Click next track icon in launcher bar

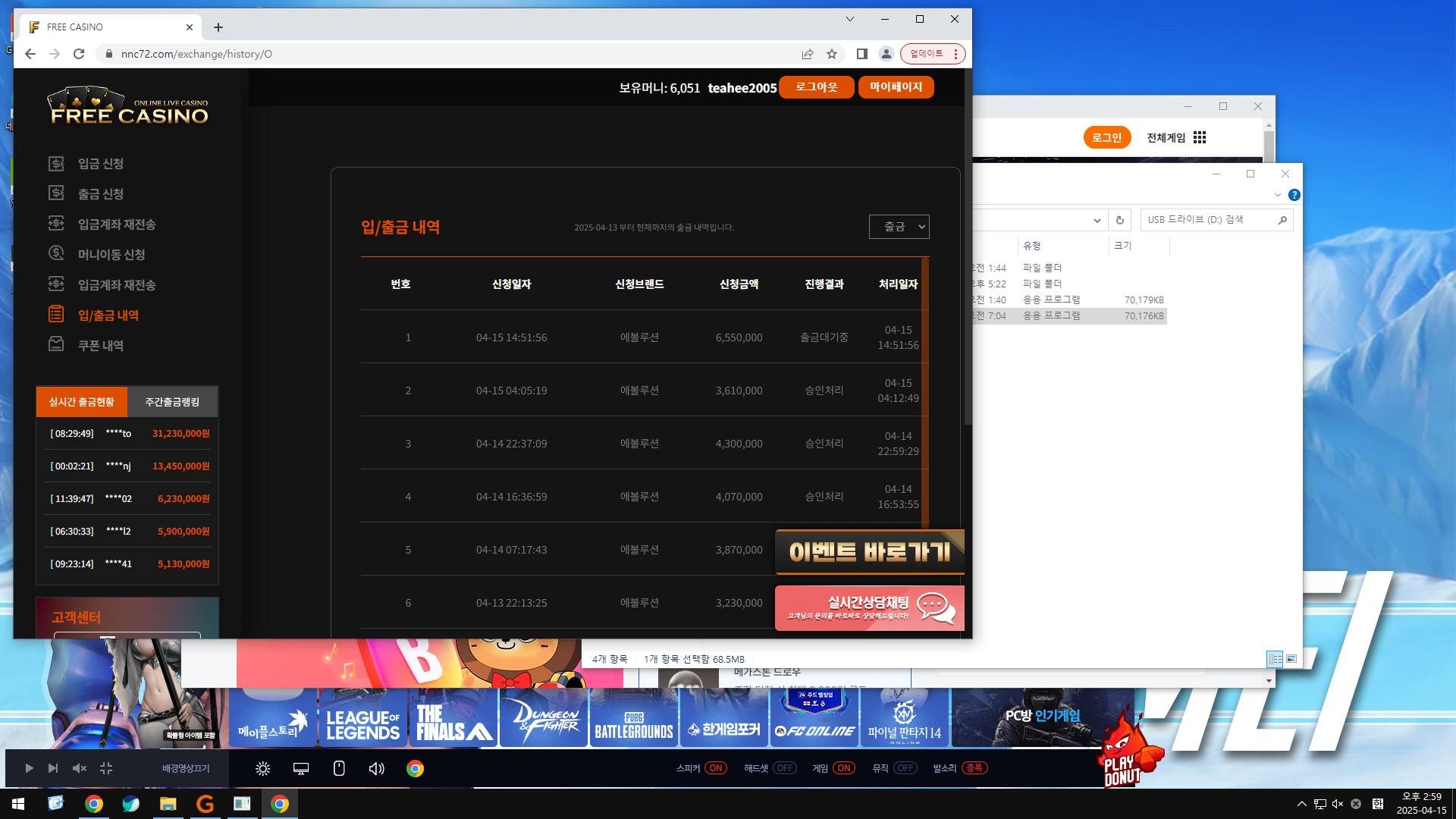coord(53,768)
